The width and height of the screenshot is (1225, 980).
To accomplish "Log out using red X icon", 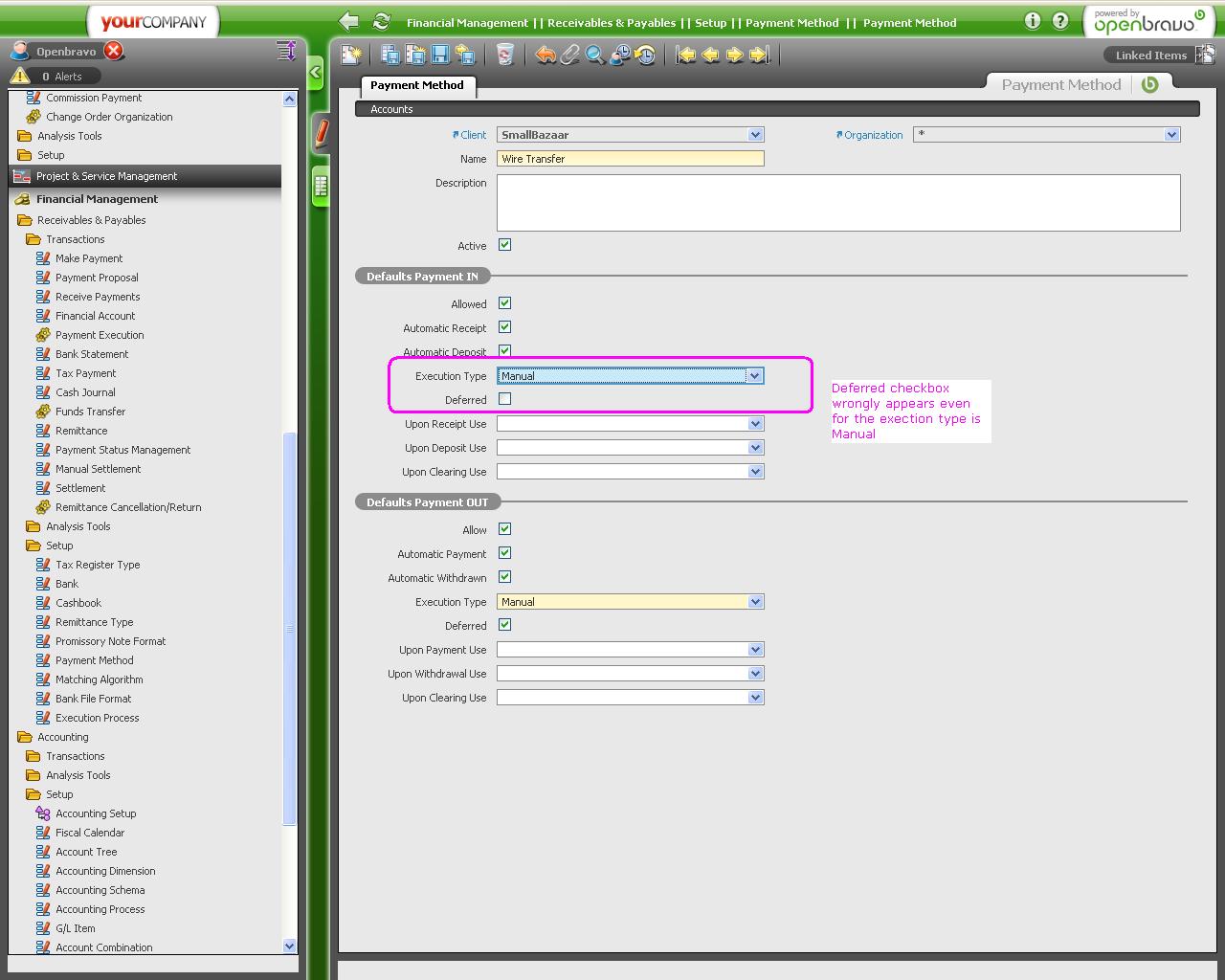I will point(113,51).
